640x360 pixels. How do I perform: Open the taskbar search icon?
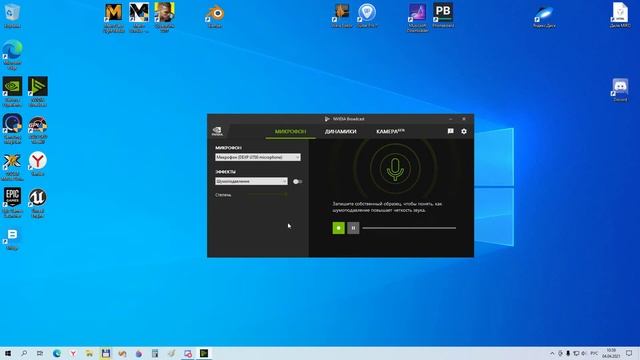(24, 353)
